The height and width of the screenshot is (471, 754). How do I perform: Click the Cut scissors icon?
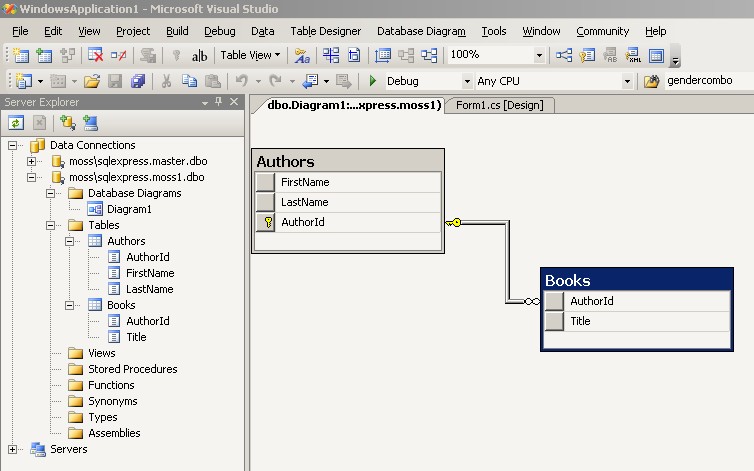[x=166, y=81]
